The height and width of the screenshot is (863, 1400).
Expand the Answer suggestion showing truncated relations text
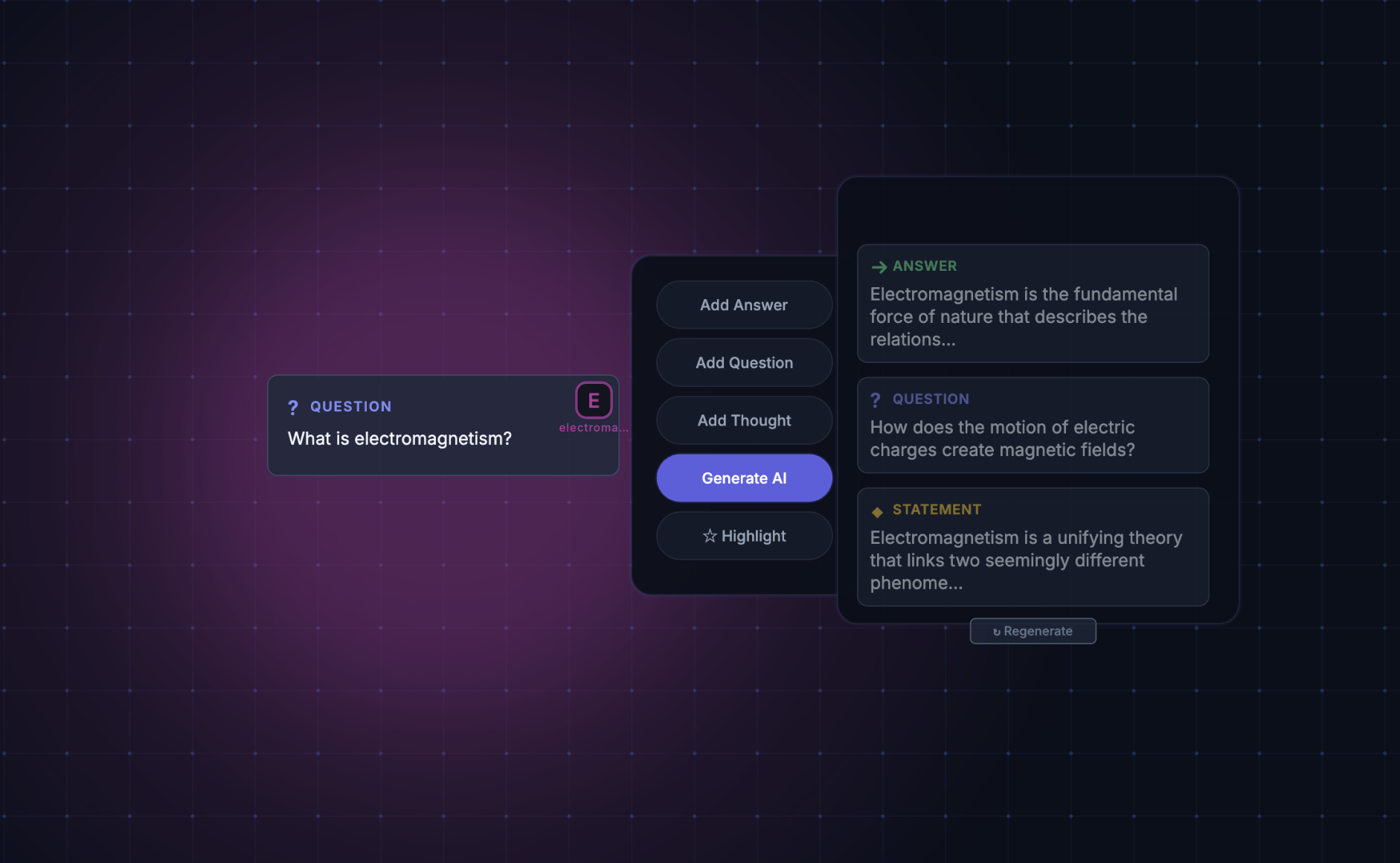(x=1033, y=304)
